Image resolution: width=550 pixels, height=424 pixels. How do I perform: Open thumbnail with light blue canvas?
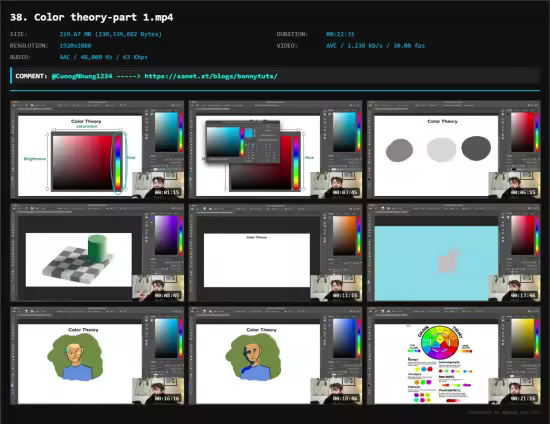[454, 253]
